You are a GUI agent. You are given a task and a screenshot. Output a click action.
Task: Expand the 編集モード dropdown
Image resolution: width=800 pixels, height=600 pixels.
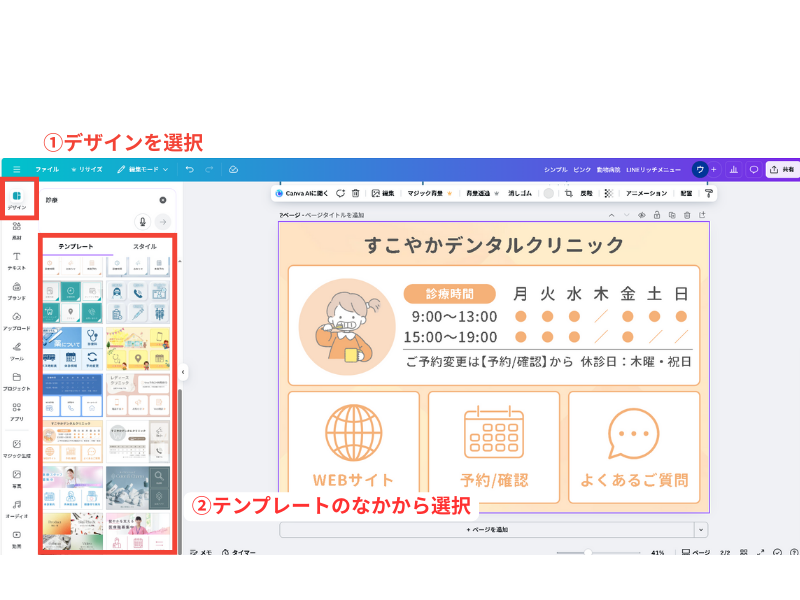pyautogui.click(x=143, y=170)
